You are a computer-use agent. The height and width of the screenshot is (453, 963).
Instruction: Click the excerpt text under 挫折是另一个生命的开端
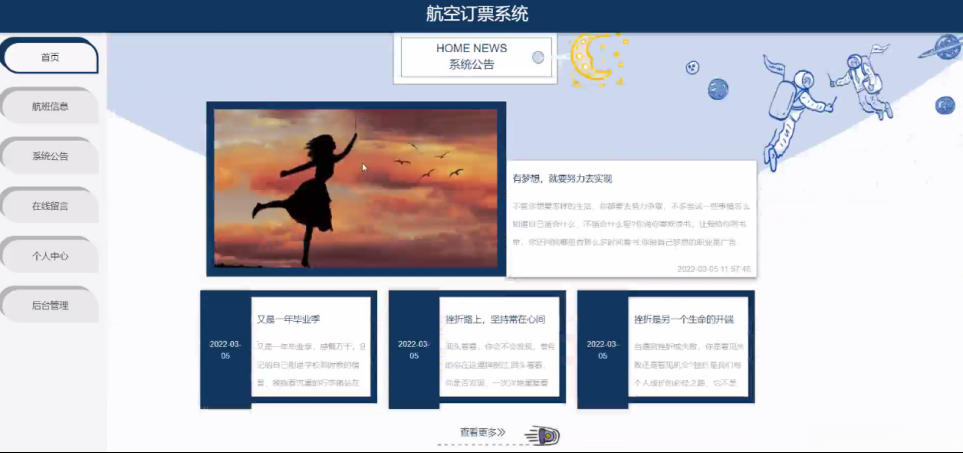click(x=688, y=365)
